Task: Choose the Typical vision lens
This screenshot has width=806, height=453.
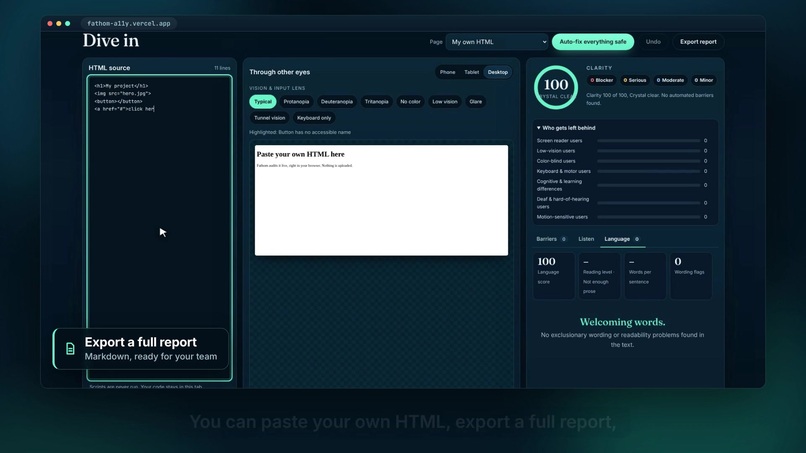Action: point(263,102)
